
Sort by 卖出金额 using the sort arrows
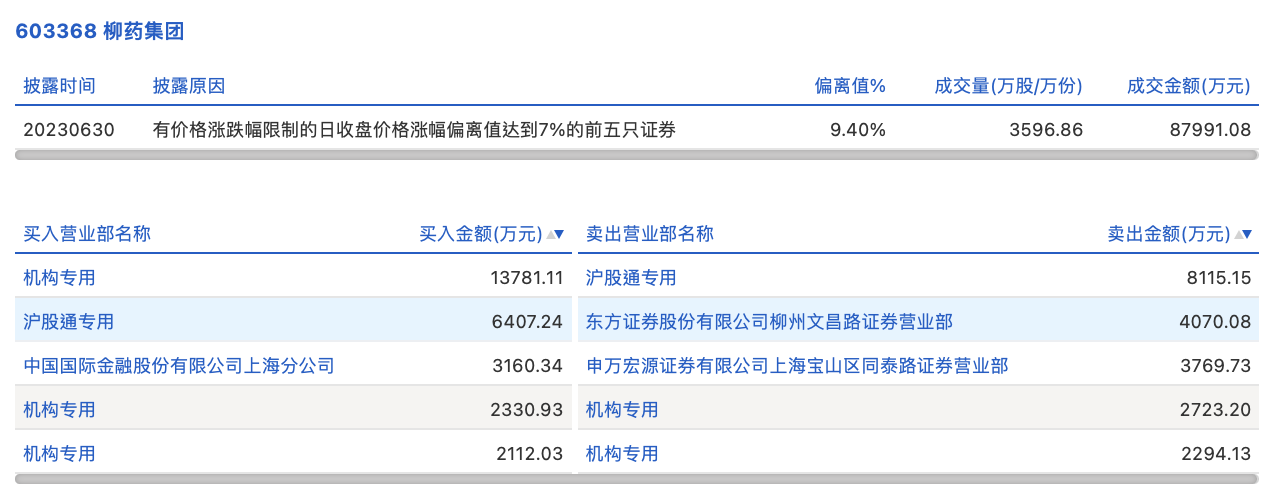tap(1243, 234)
